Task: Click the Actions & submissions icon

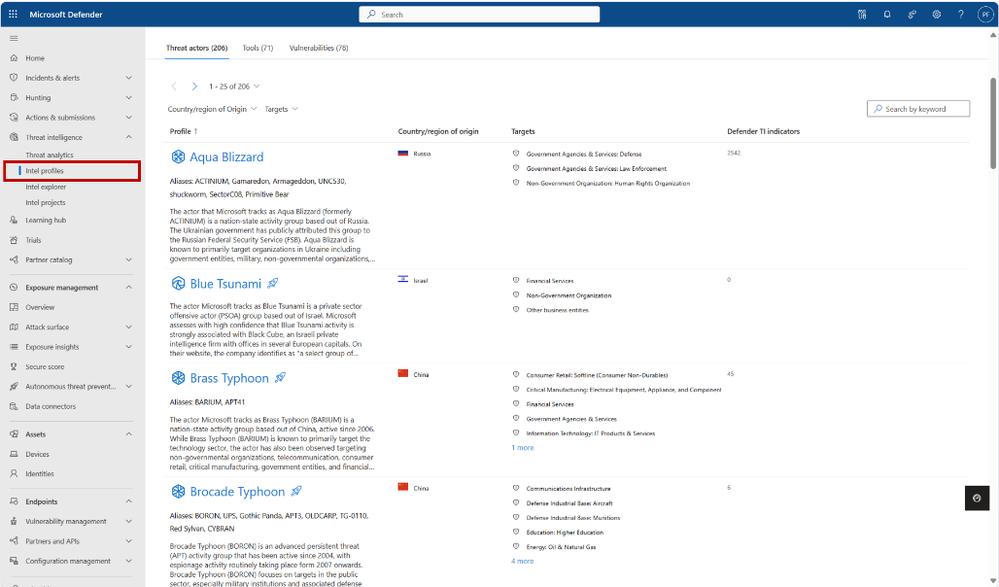Action: click(x=14, y=117)
